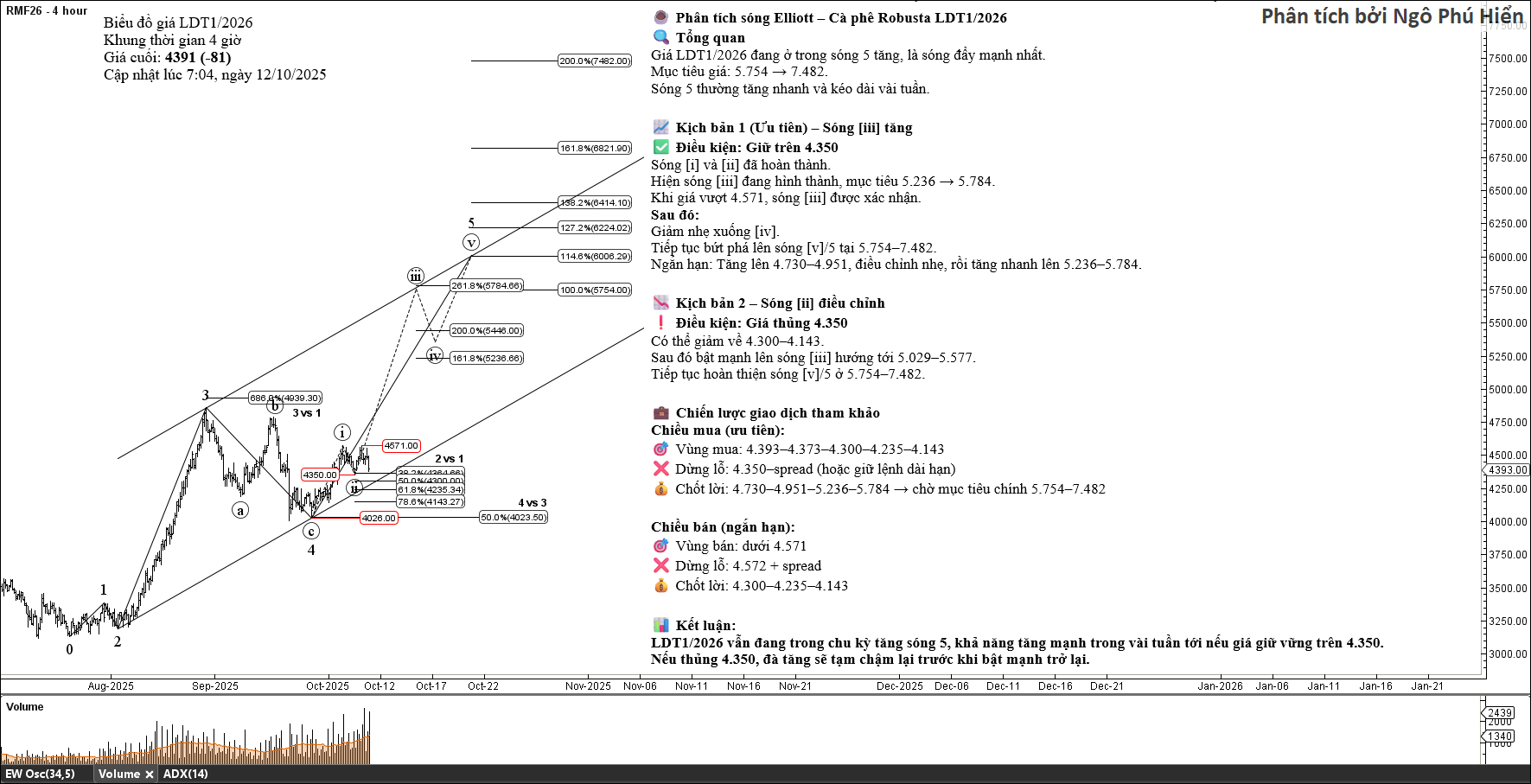Viewport: 1531px width, 784px height.
Task: Click the circled wave a label
Action: click(240, 510)
